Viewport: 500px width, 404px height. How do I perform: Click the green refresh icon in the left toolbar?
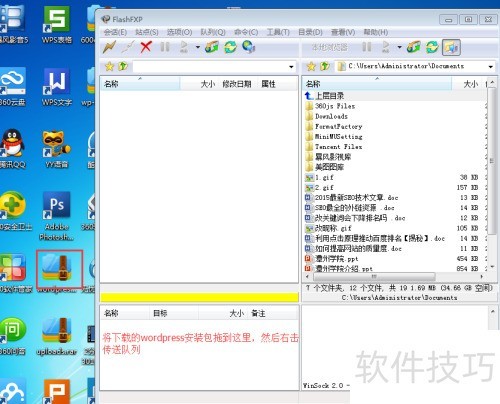point(230,47)
